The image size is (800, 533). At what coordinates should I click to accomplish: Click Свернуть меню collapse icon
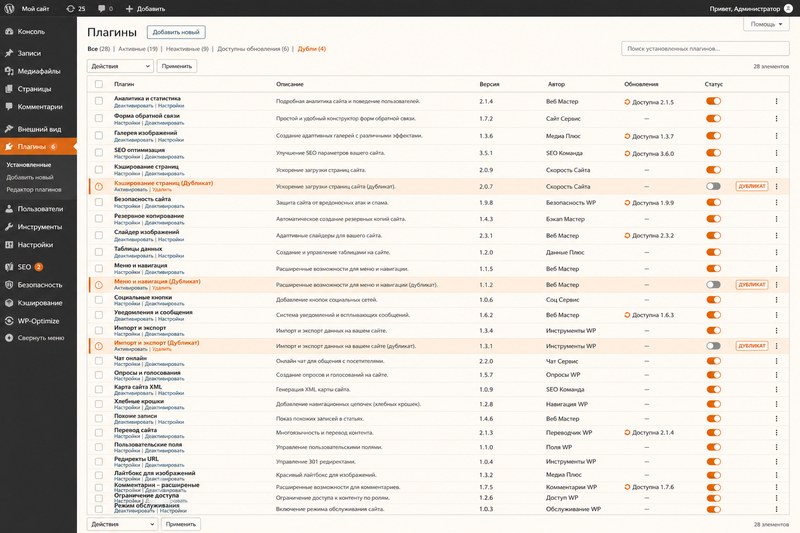pos(9,338)
